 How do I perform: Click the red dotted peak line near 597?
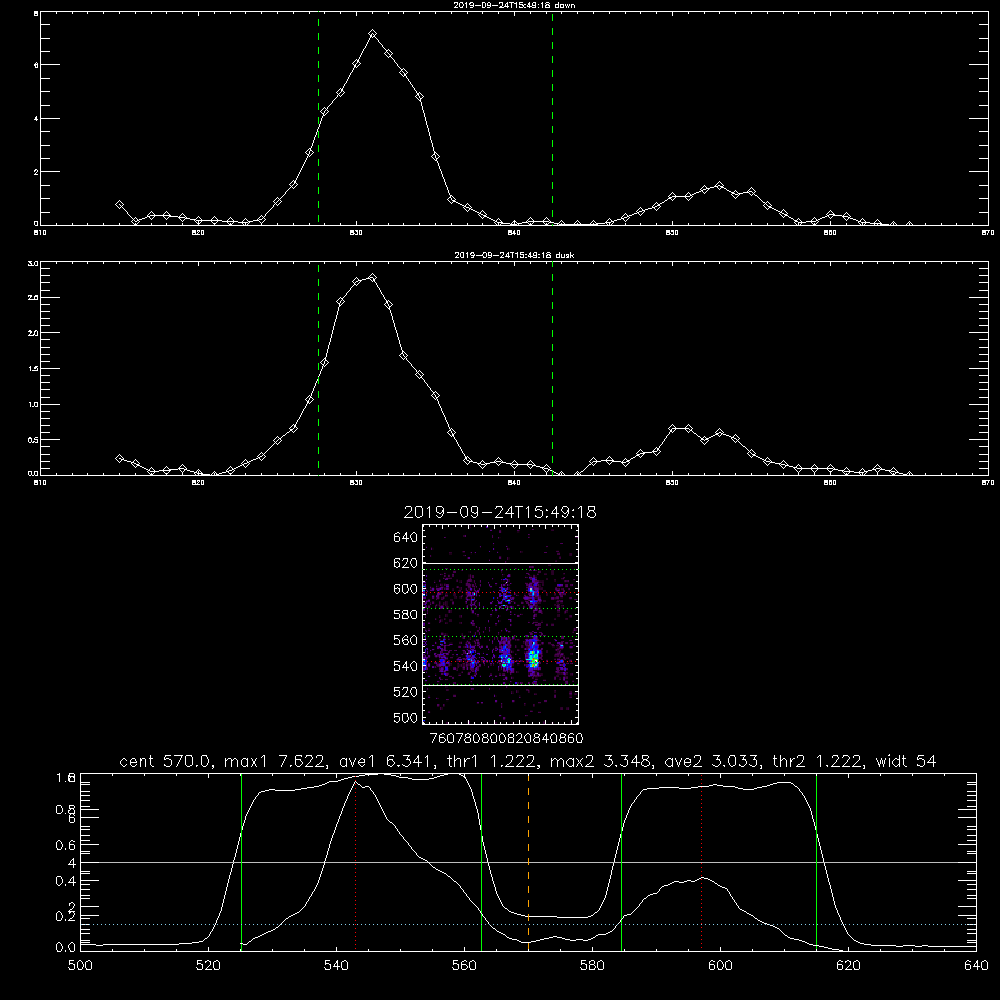702,862
